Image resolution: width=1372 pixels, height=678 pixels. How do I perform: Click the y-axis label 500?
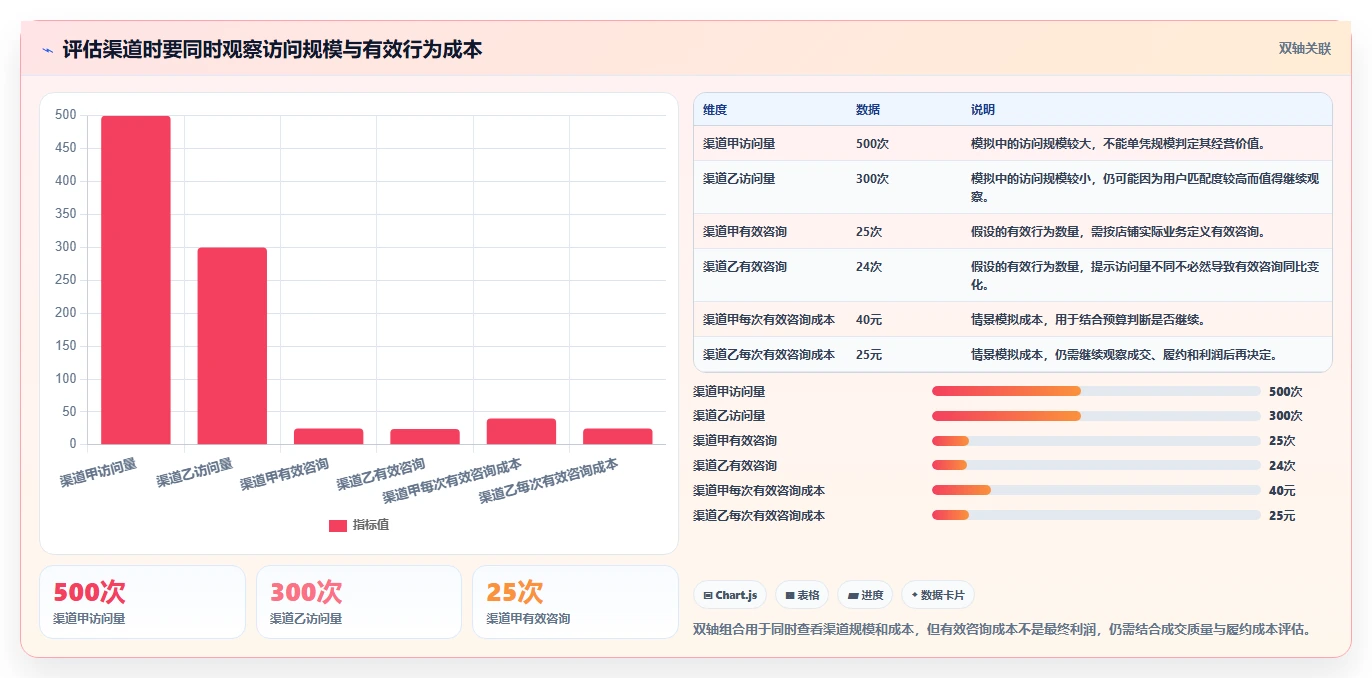click(65, 115)
